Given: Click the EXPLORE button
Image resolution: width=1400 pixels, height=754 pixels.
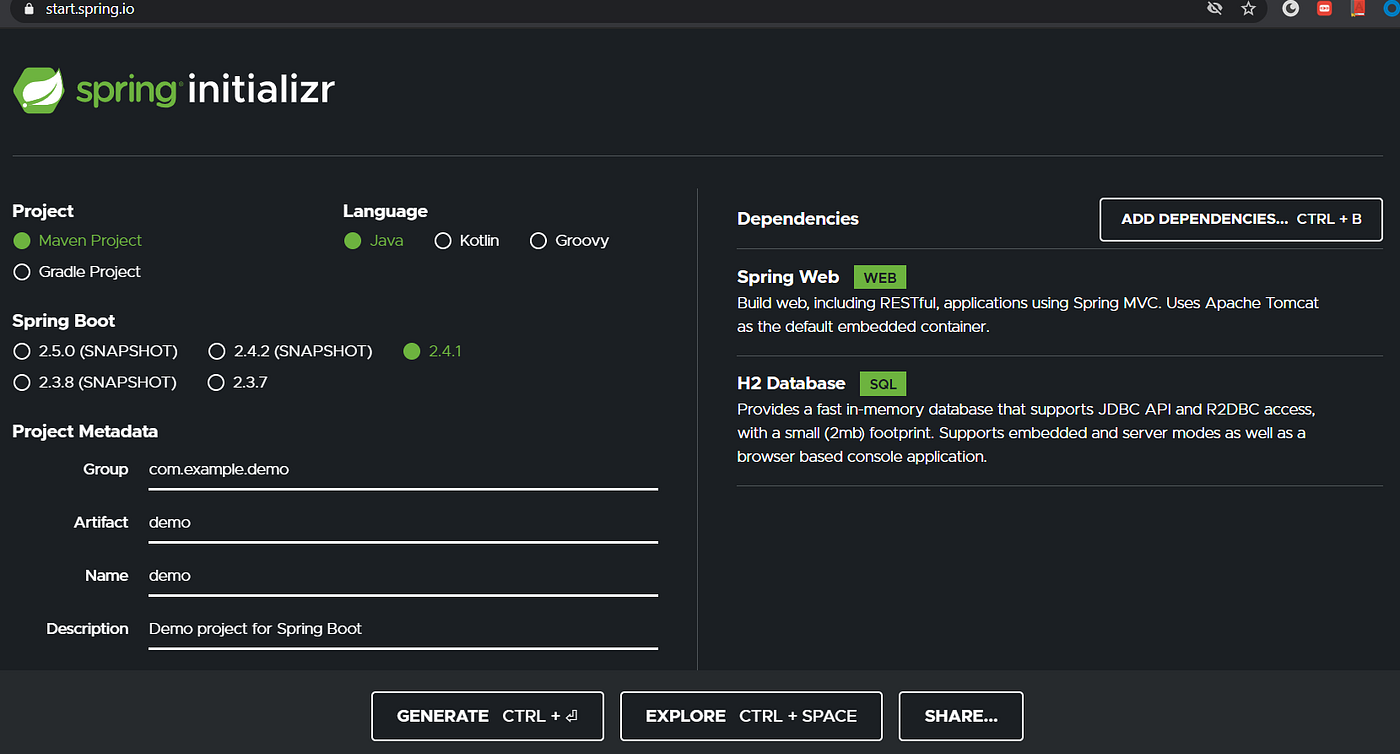Looking at the screenshot, I should coord(751,716).
